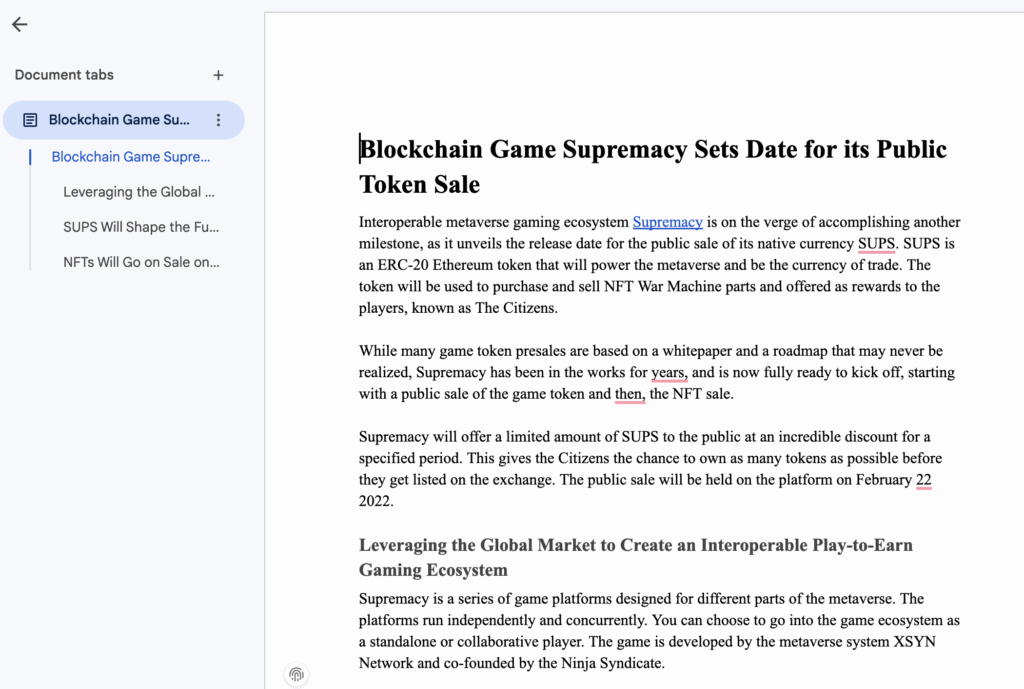Click the fingerprint icon at the bottom left of the page

[296, 674]
